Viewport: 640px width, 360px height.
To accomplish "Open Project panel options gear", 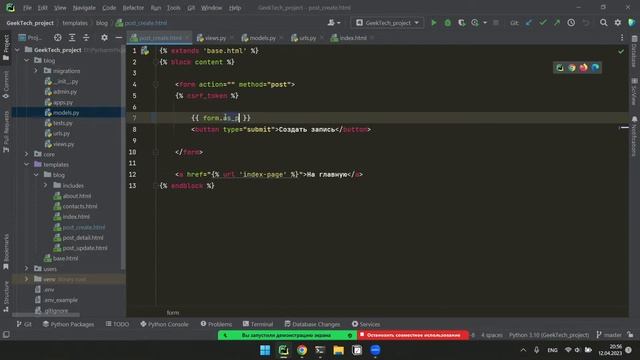I will (104, 38).
